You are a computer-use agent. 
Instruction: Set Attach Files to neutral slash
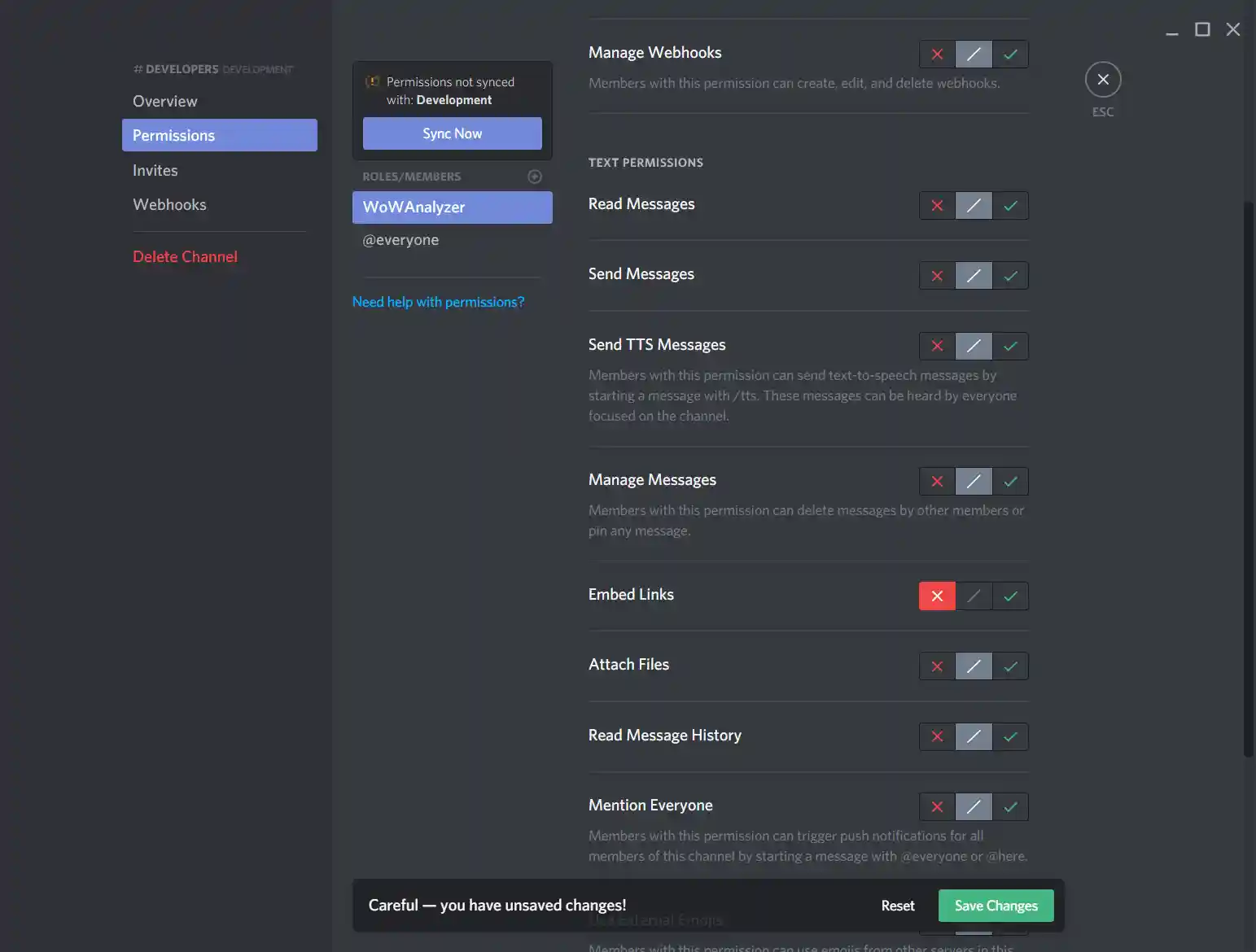tap(974, 666)
